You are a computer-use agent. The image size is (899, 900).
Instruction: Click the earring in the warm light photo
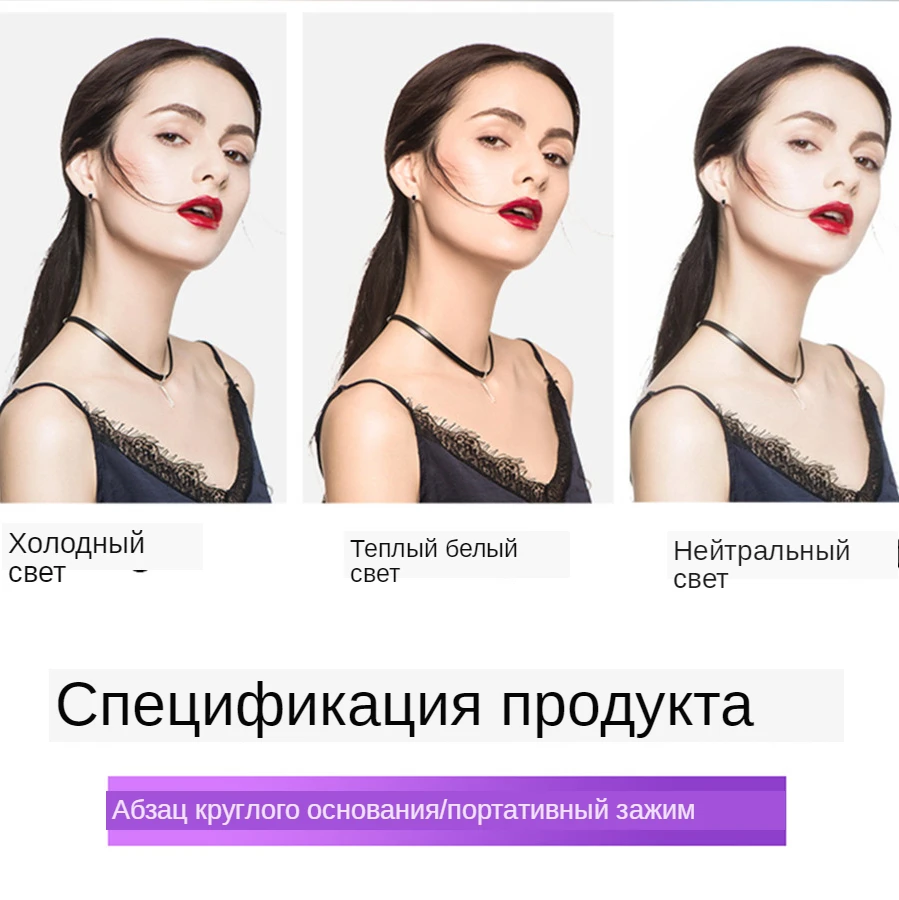point(414,198)
